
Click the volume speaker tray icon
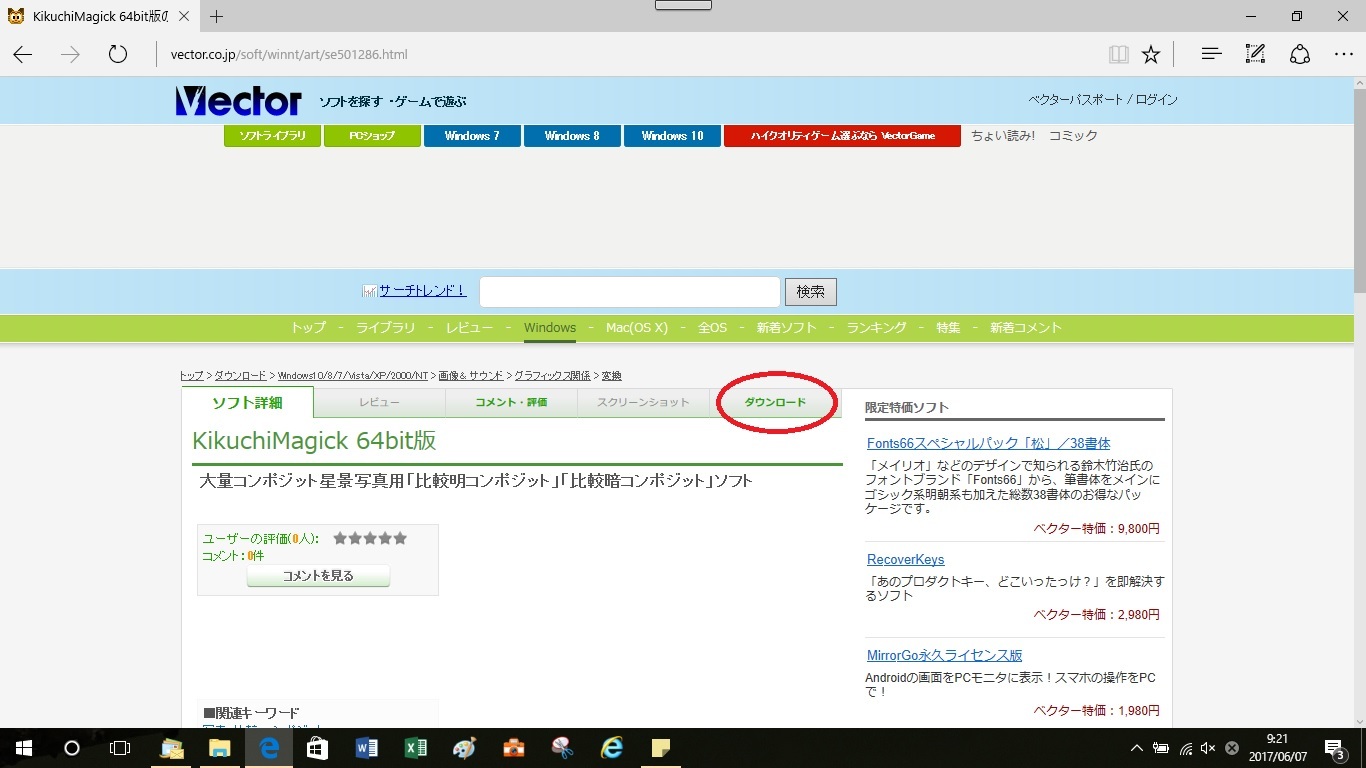point(1208,748)
